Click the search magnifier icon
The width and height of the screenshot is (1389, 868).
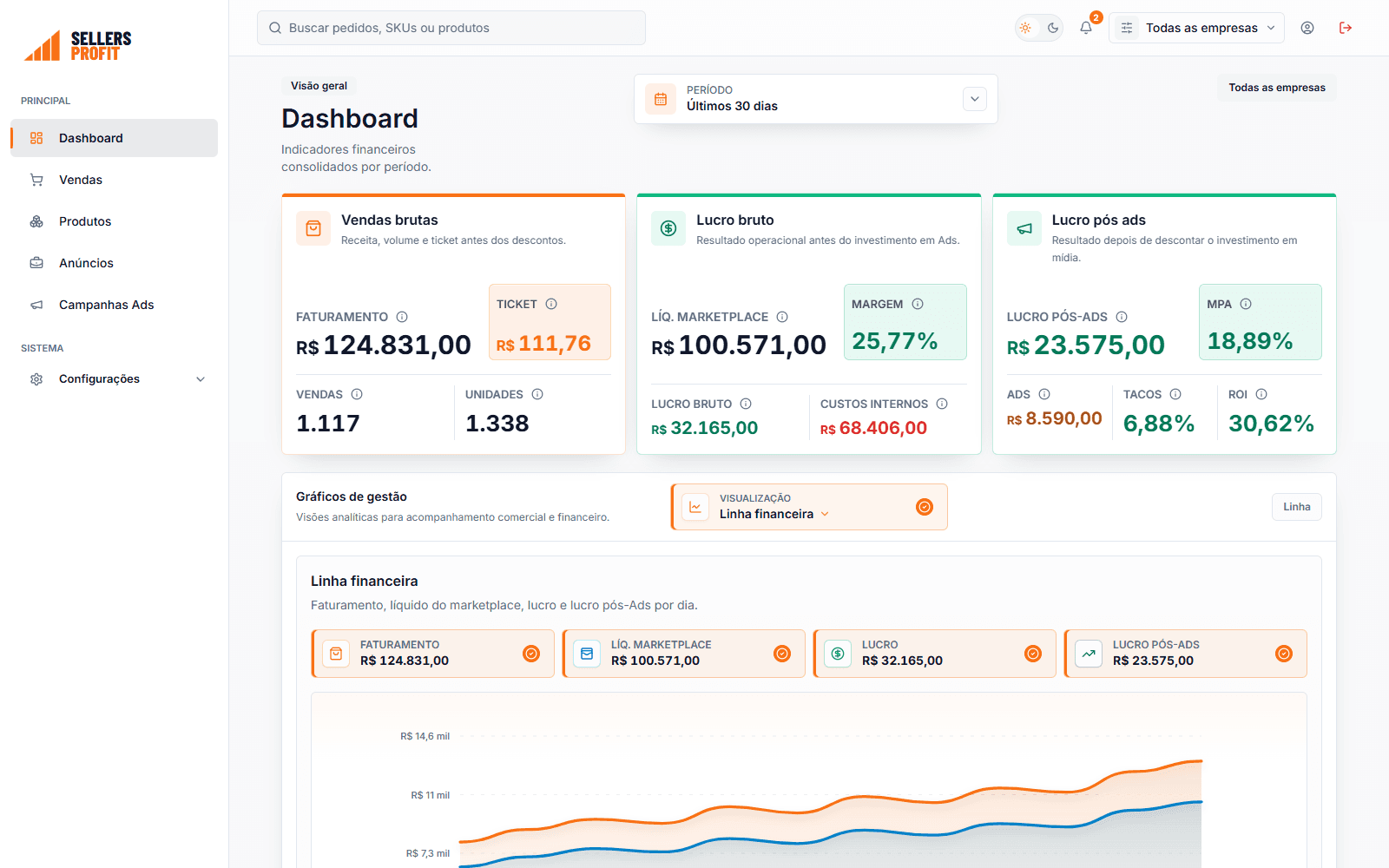[275, 28]
